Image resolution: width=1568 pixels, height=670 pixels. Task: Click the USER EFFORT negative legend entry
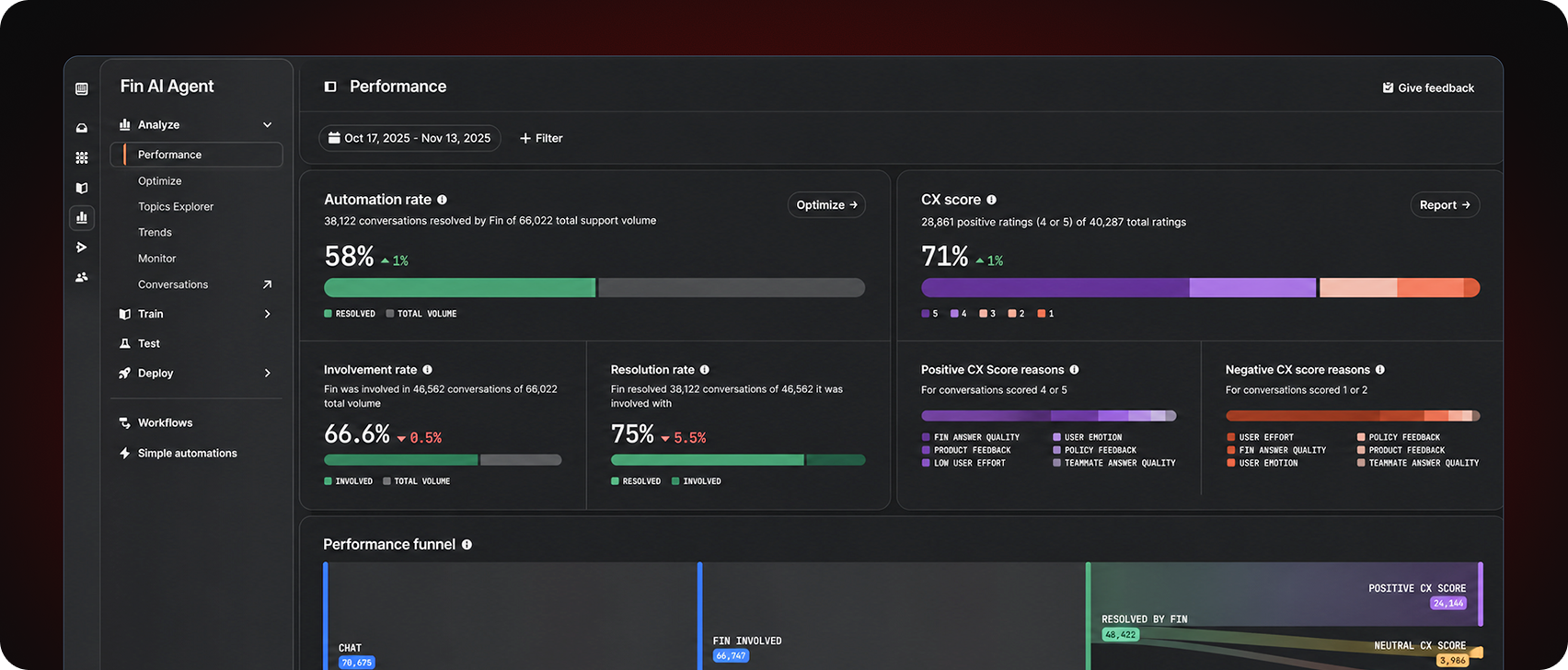click(x=1261, y=437)
